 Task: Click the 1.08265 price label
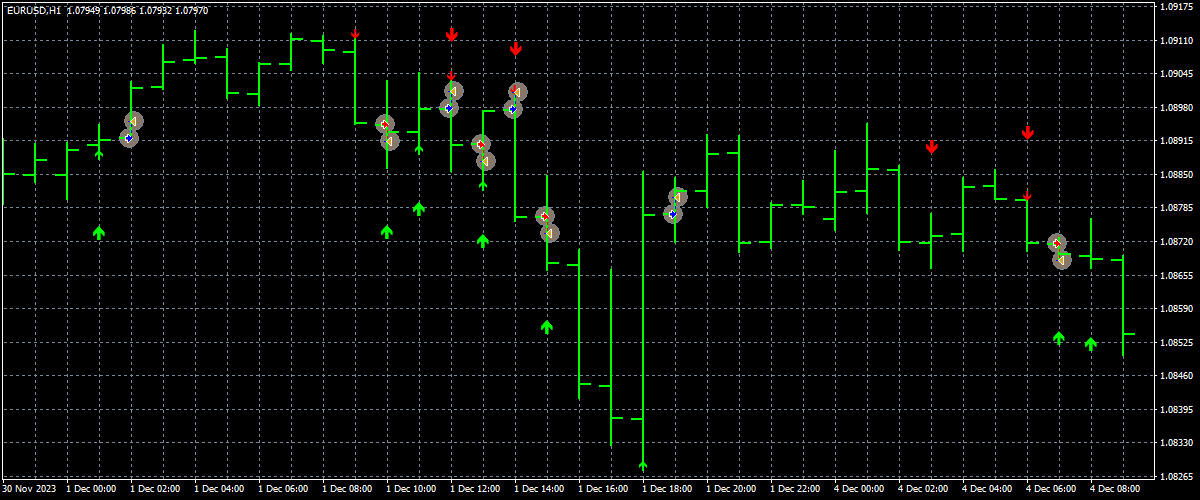tap(1176, 477)
